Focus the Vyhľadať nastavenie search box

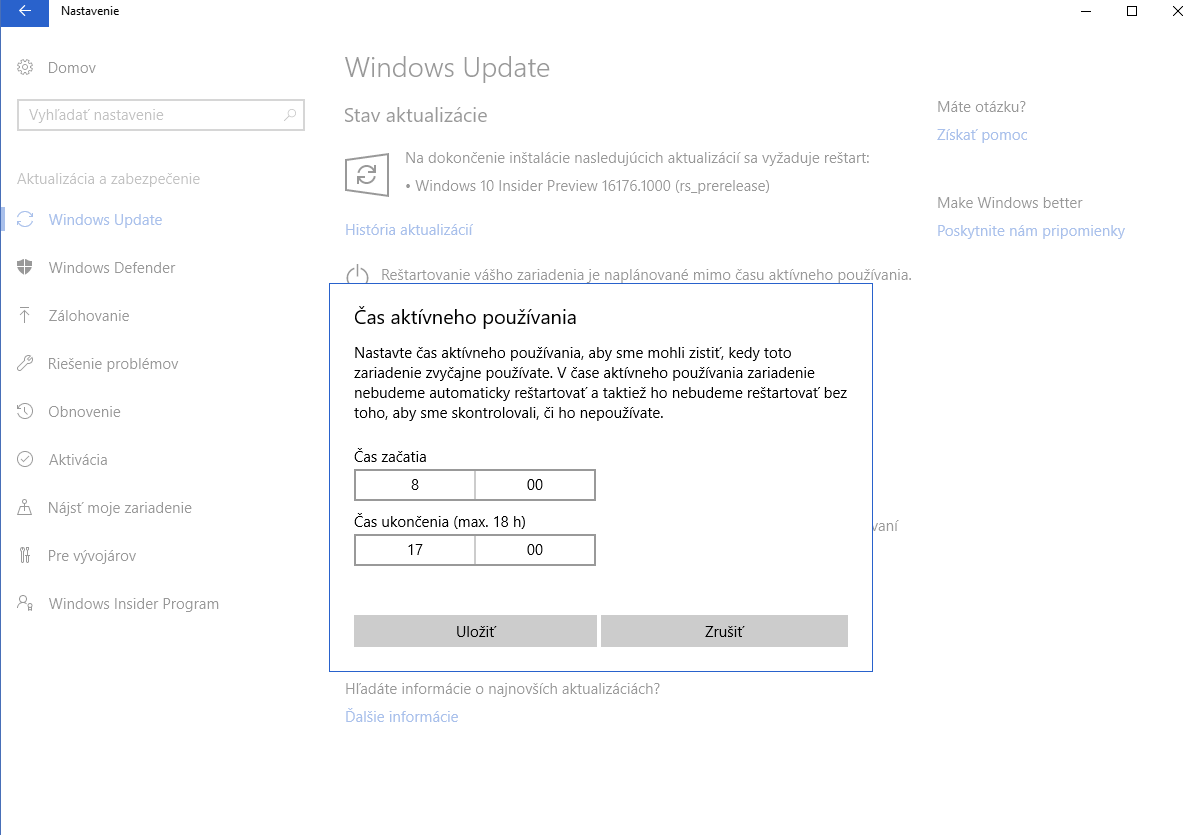tap(160, 115)
